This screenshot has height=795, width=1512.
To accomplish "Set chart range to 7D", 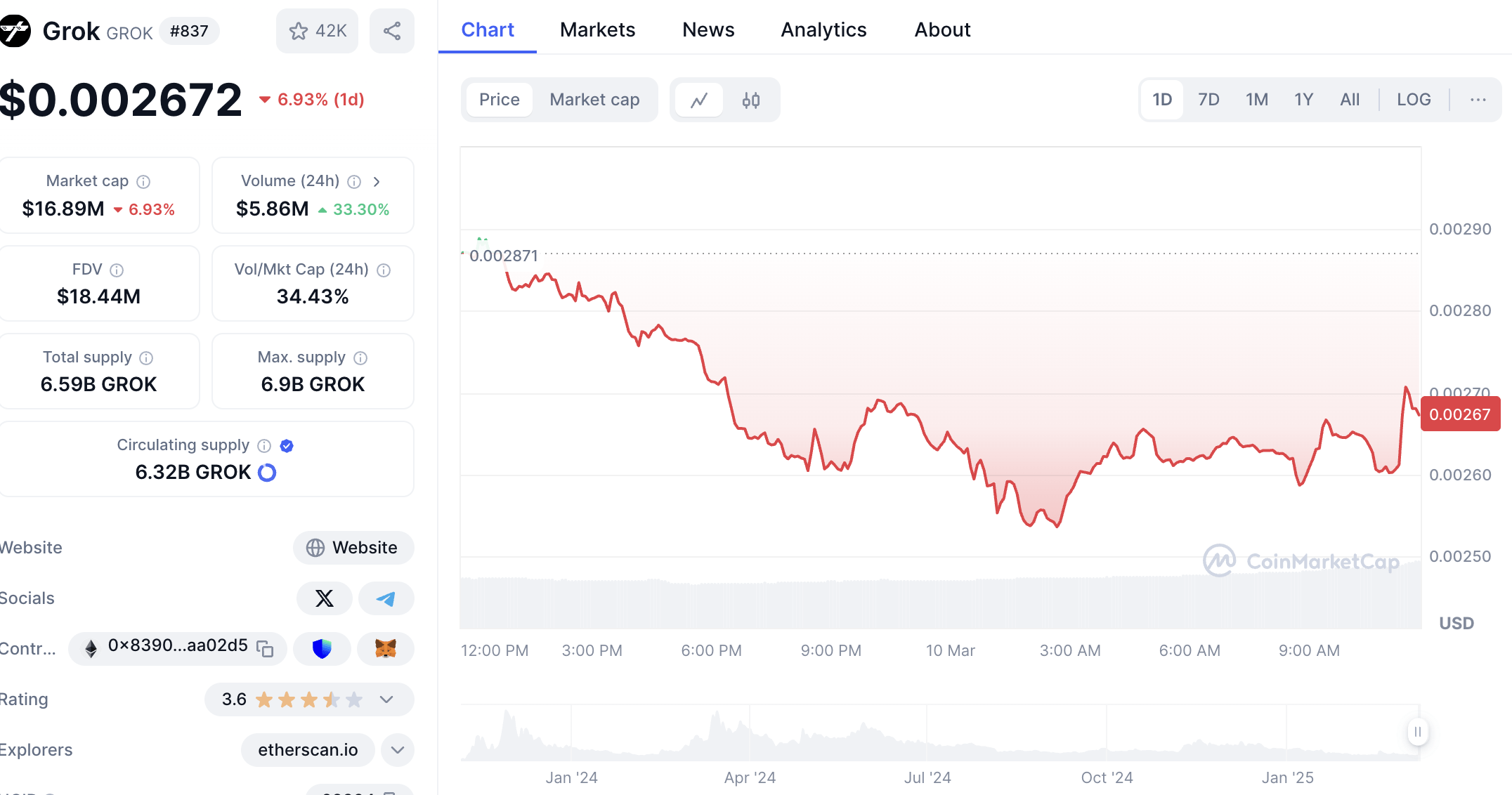I will tap(1208, 100).
